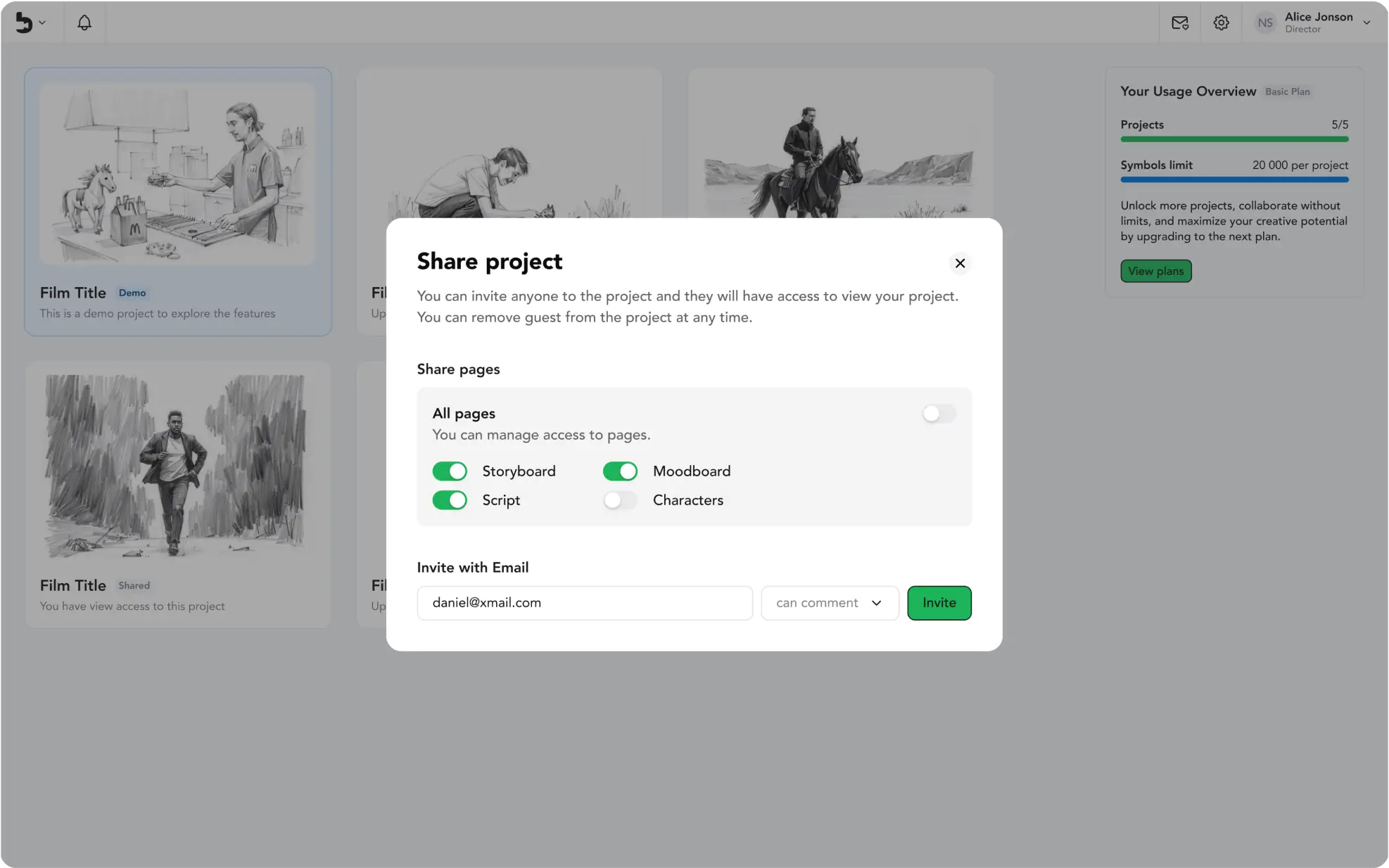
Task: Click the Projects usage progress bar
Action: tap(1234, 139)
